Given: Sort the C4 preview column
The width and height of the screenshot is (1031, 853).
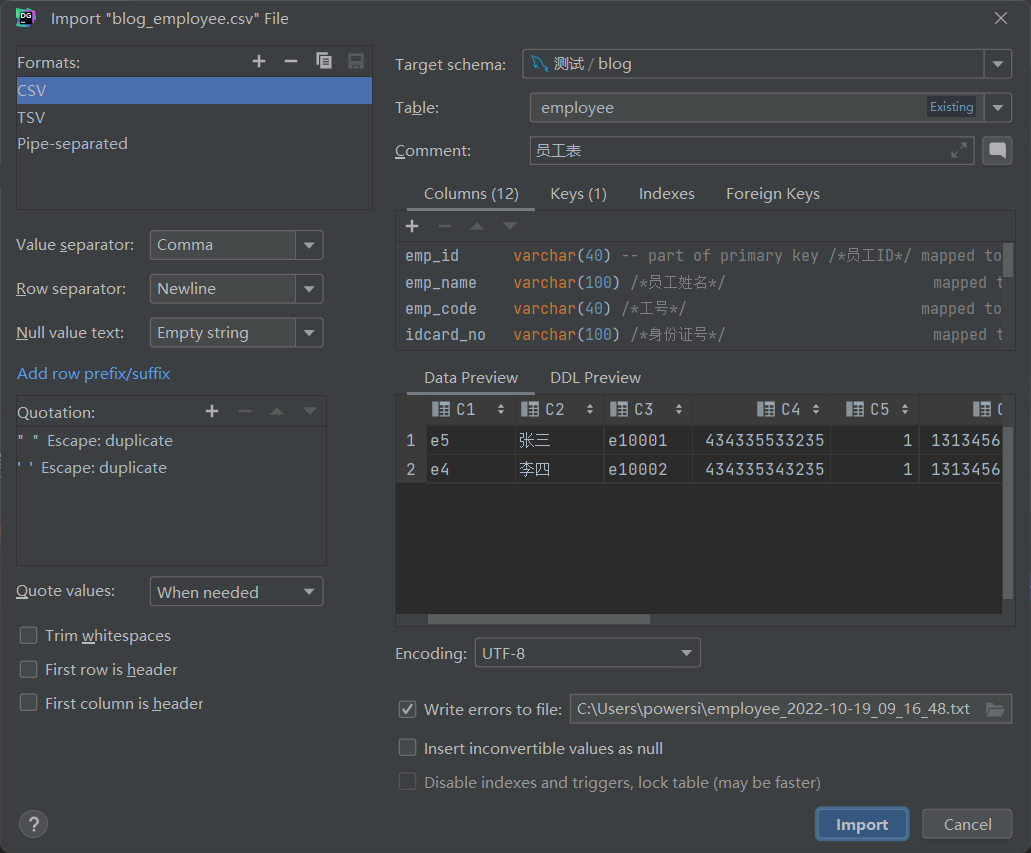Looking at the screenshot, I should click(816, 409).
